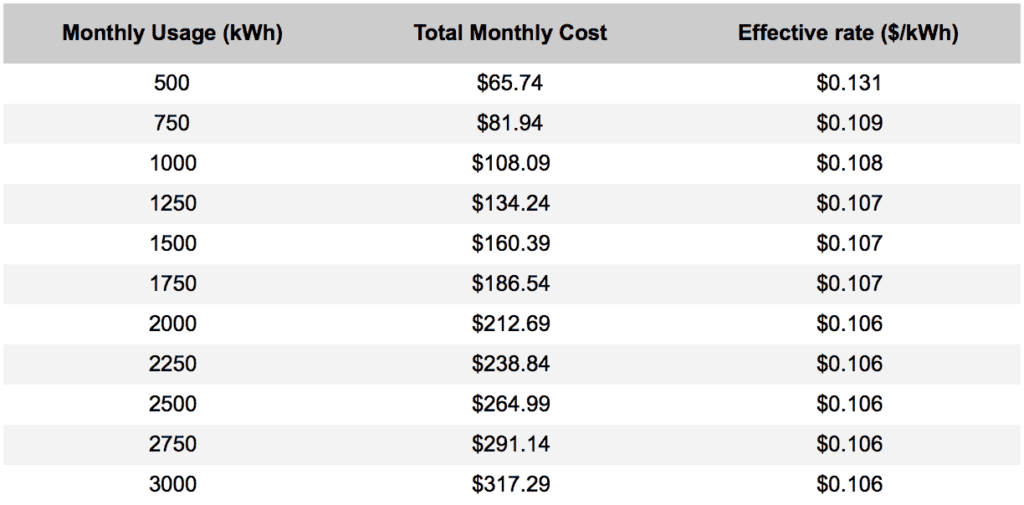Select the $0.131 effective rate cell
This screenshot has height=505, width=1024.
point(849,83)
